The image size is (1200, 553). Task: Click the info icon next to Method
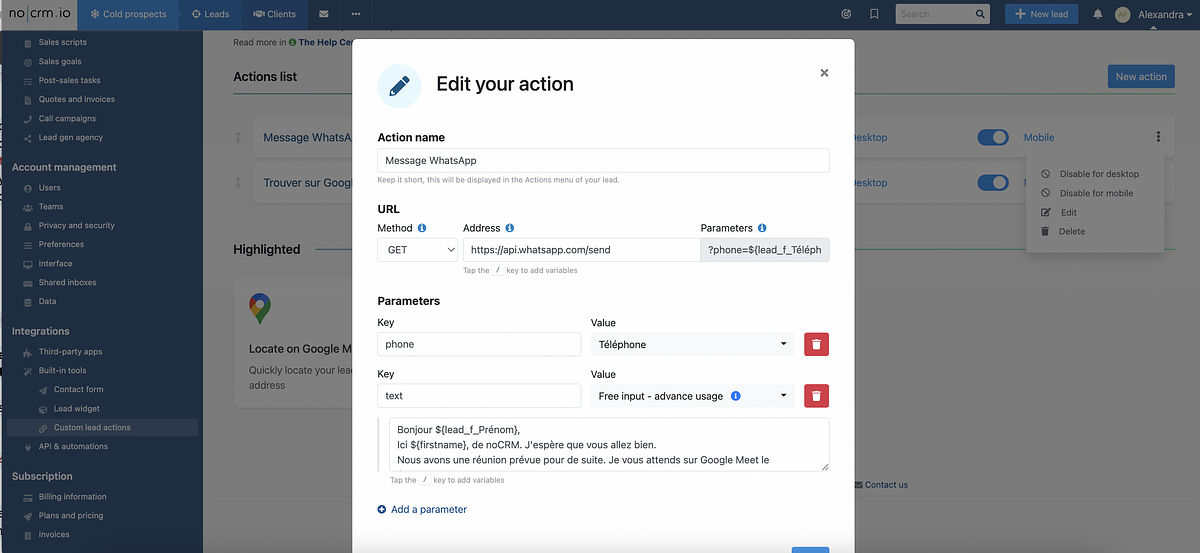click(x=421, y=228)
